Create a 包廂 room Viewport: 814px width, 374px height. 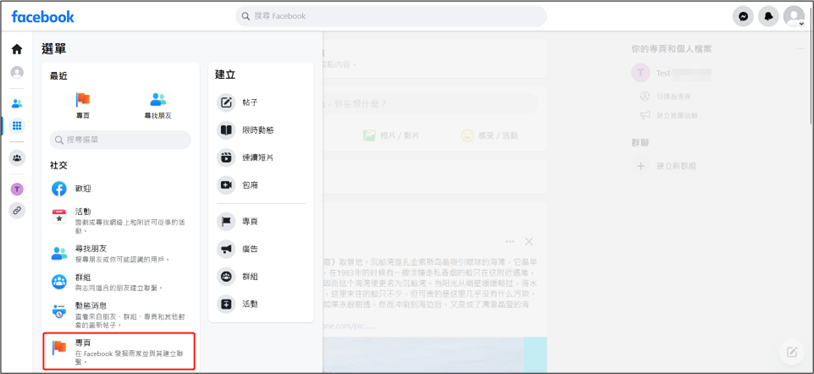click(x=261, y=185)
